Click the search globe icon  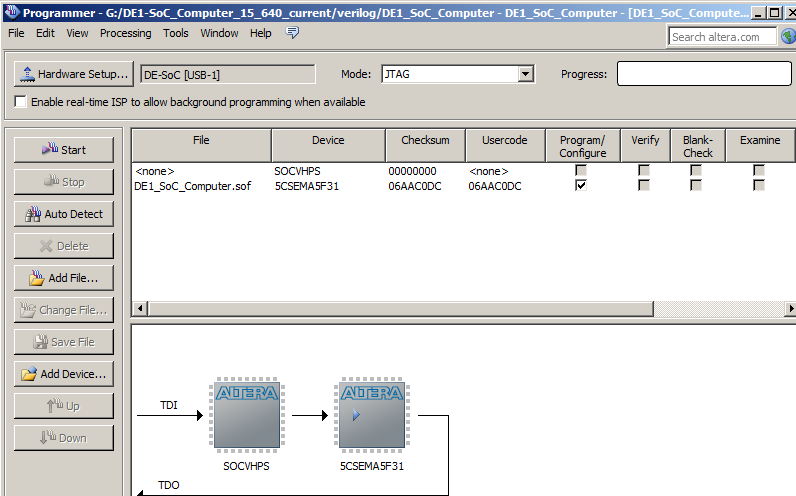787,36
